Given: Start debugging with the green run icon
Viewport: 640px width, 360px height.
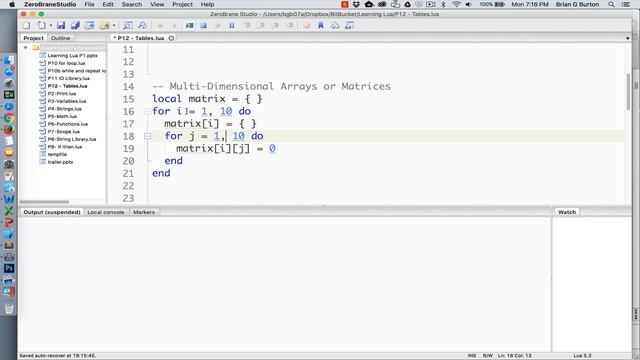Looking at the screenshot, I should click(x=189, y=26).
